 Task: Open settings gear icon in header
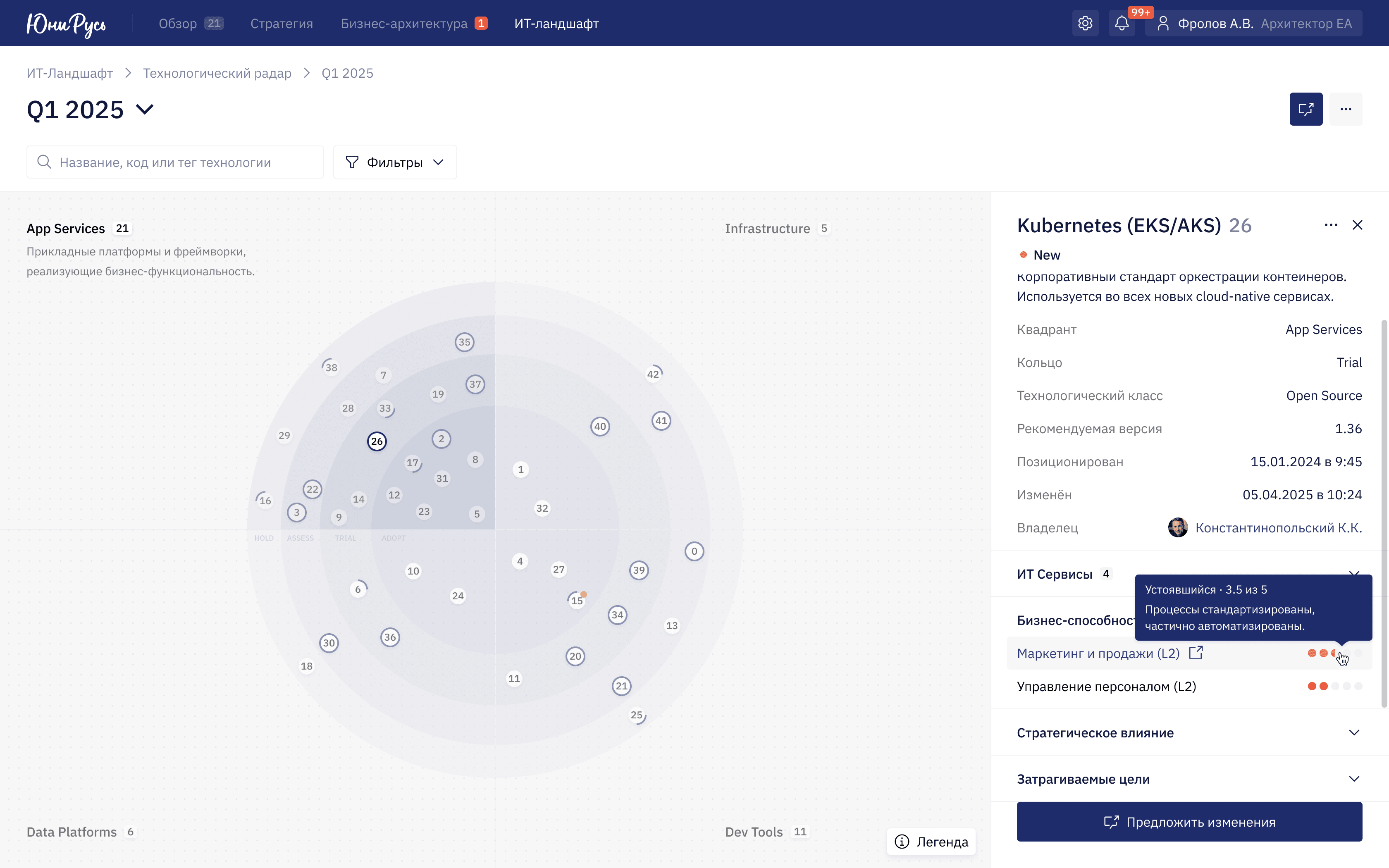(1085, 24)
